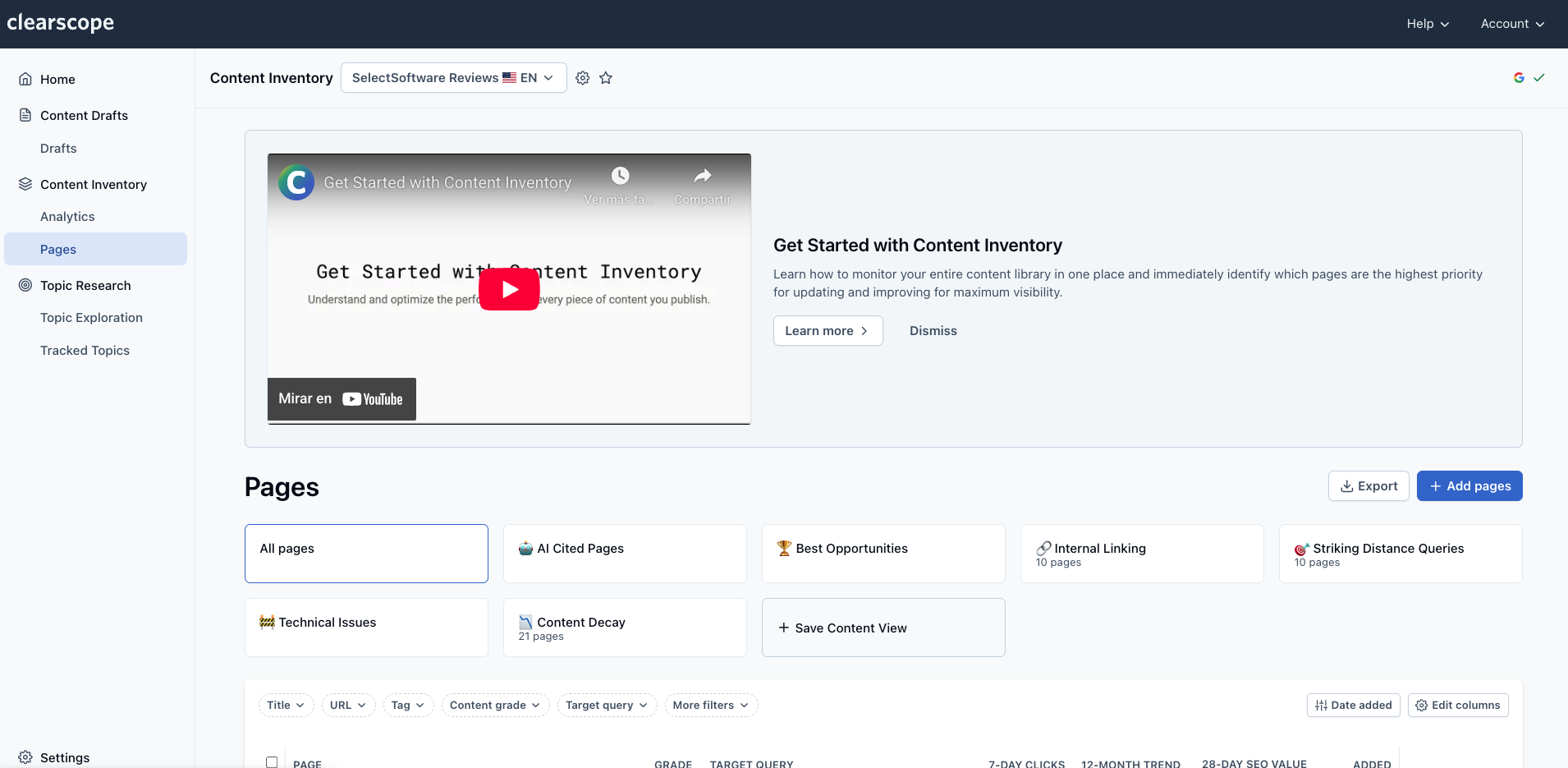Click the Content Inventory stack icon
Viewport: 1568px width, 768px height.
(25, 183)
